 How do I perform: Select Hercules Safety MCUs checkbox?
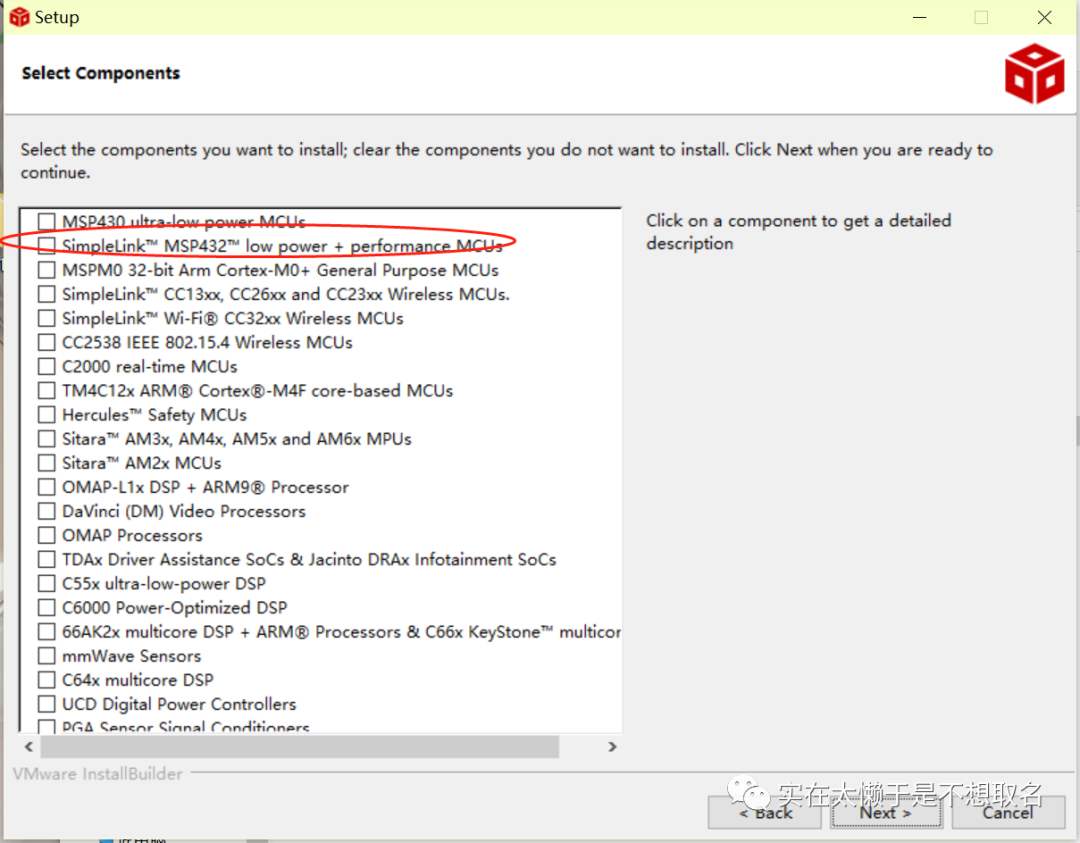(x=47, y=414)
